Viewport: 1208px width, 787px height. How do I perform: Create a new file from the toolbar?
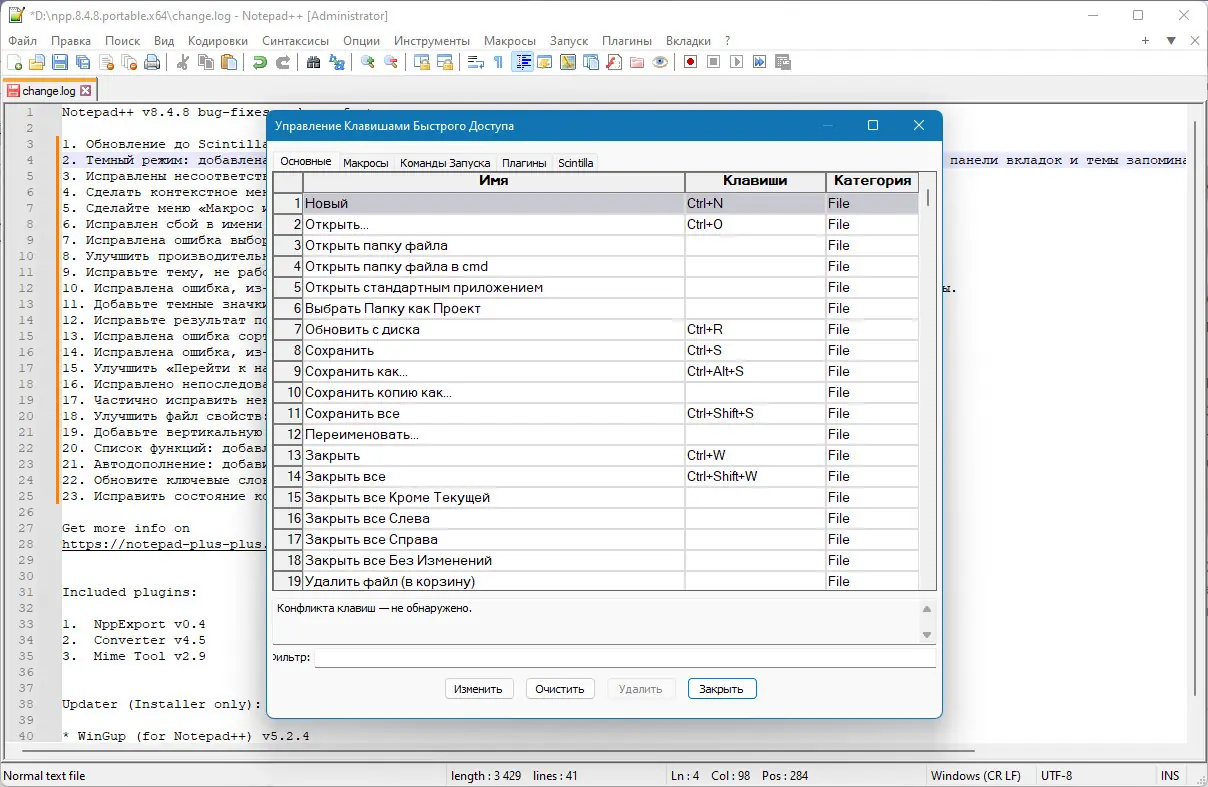(x=14, y=62)
